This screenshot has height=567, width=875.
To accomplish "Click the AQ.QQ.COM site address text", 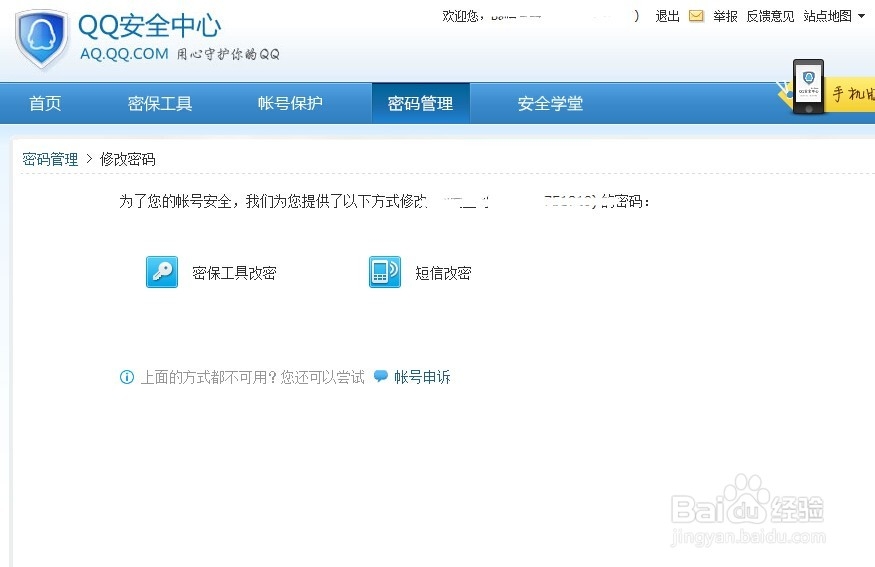I will tap(124, 54).
